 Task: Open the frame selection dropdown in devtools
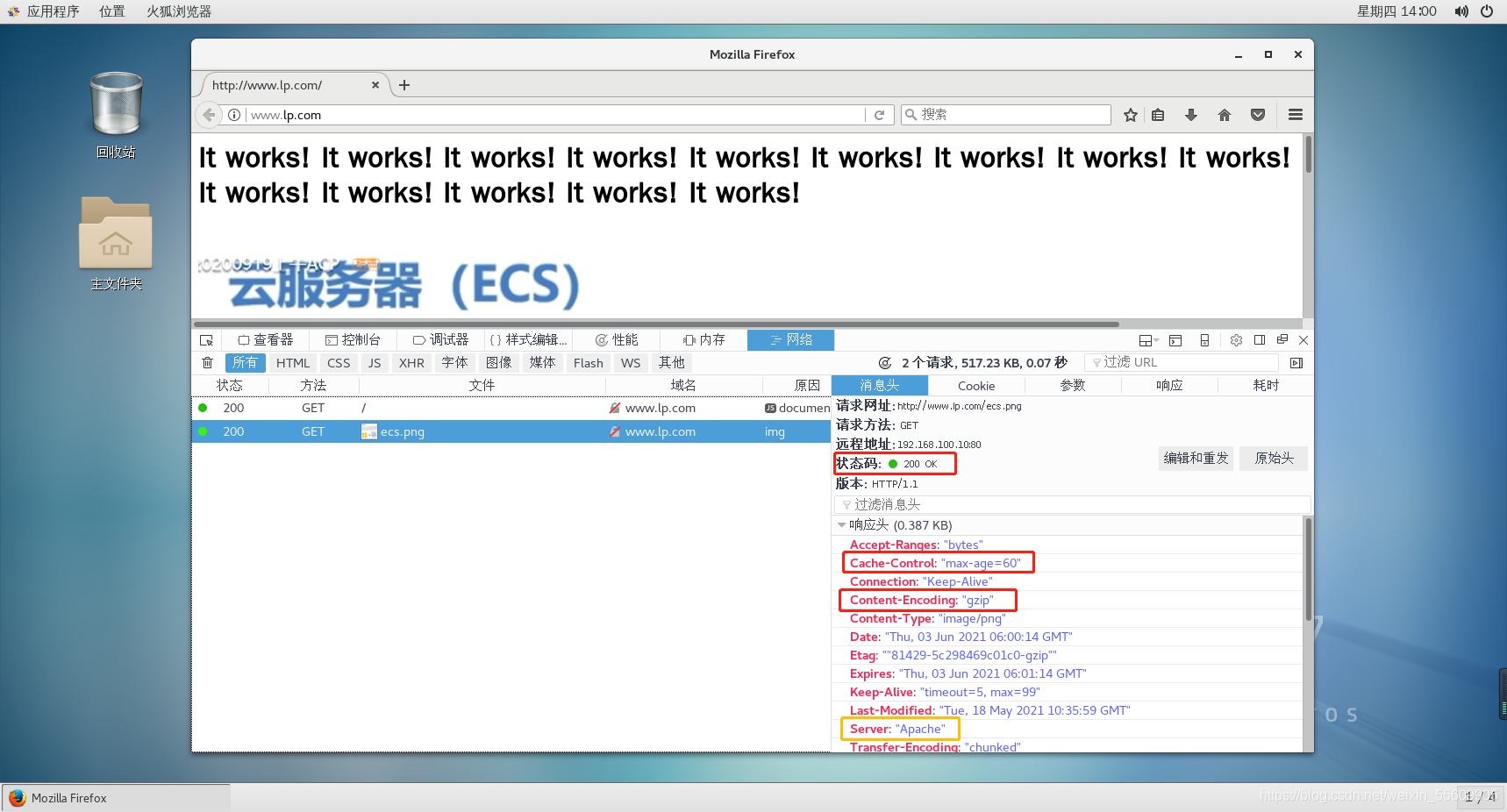click(1148, 340)
